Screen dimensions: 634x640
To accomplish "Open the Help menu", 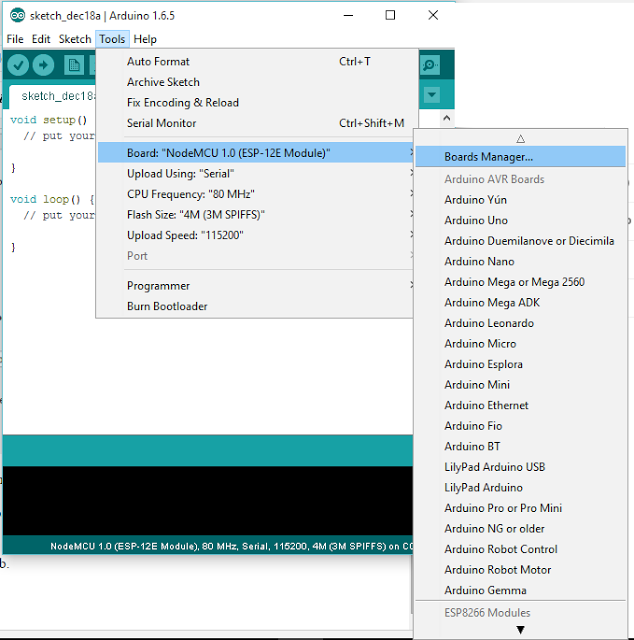I will pyautogui.click(x=145, y=39).
